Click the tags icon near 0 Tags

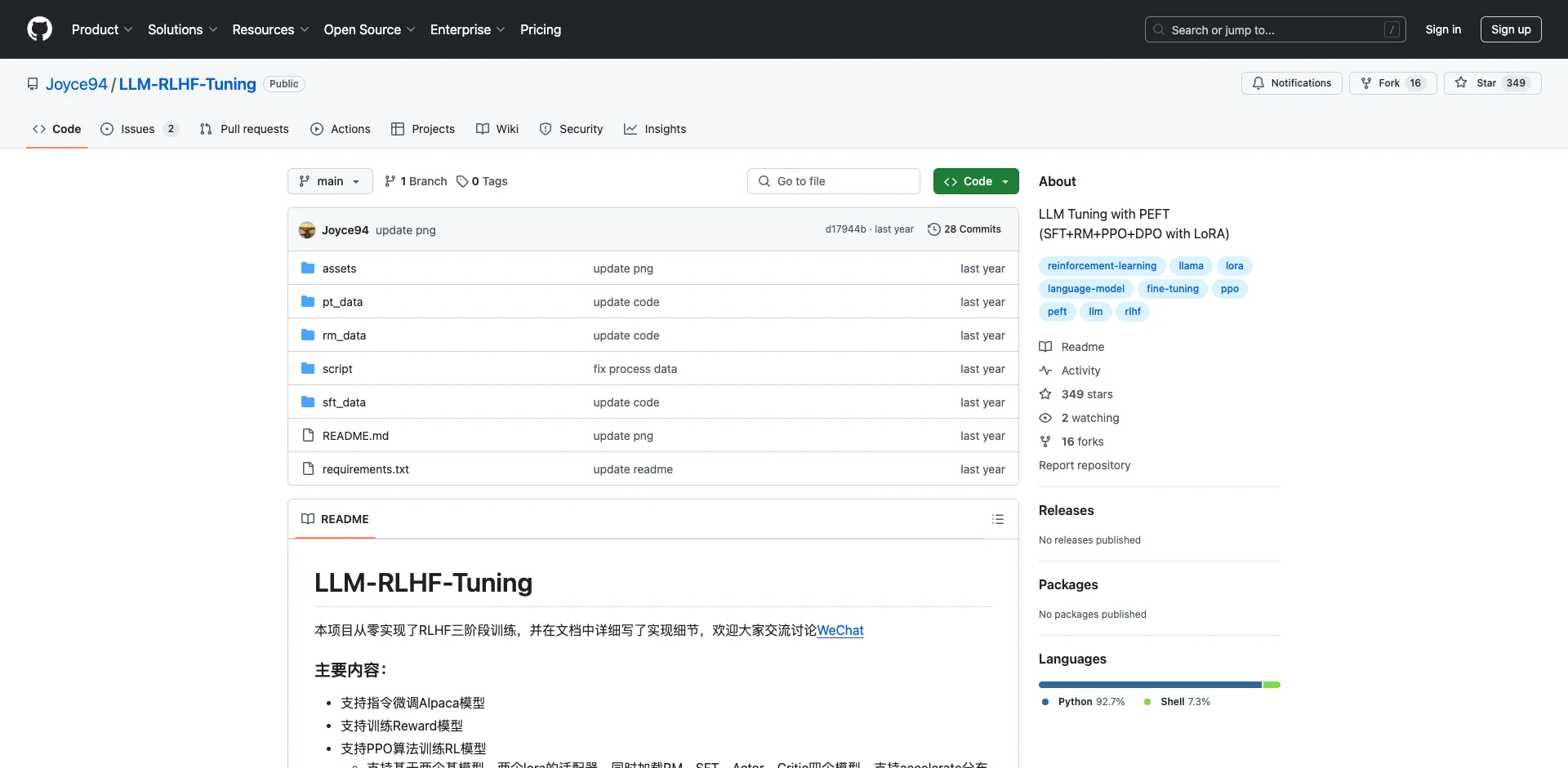[462, 181]
